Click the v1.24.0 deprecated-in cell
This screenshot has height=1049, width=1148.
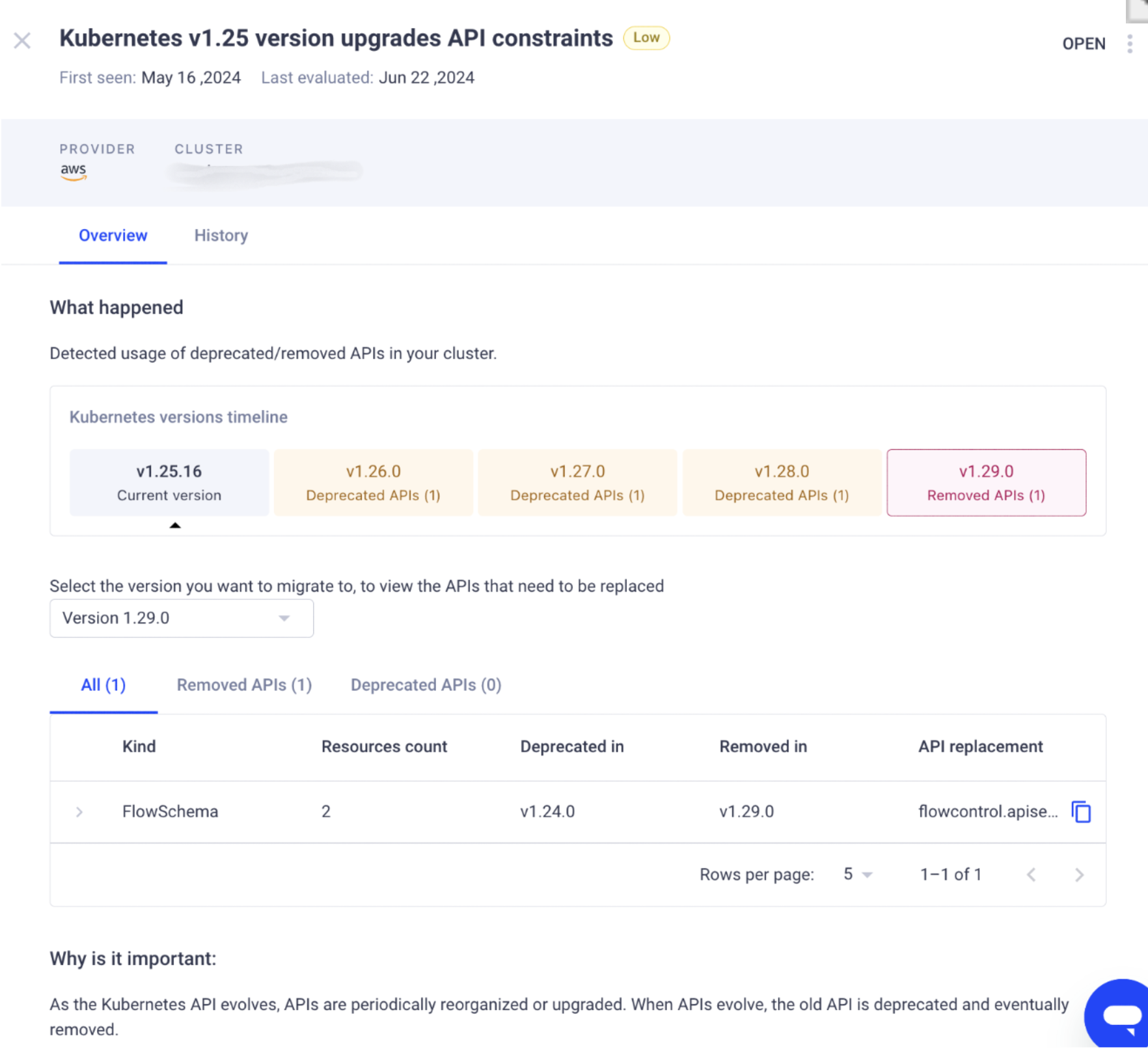547,811
